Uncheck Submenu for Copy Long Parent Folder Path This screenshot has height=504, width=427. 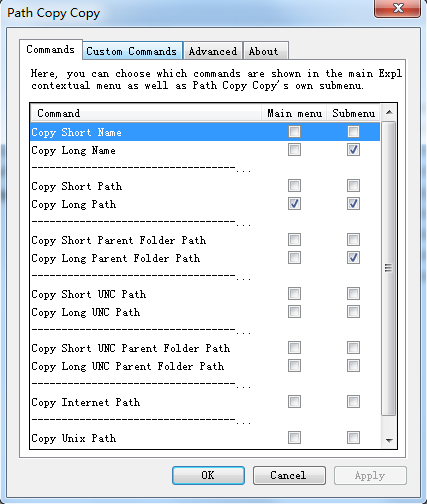(353, 258)
